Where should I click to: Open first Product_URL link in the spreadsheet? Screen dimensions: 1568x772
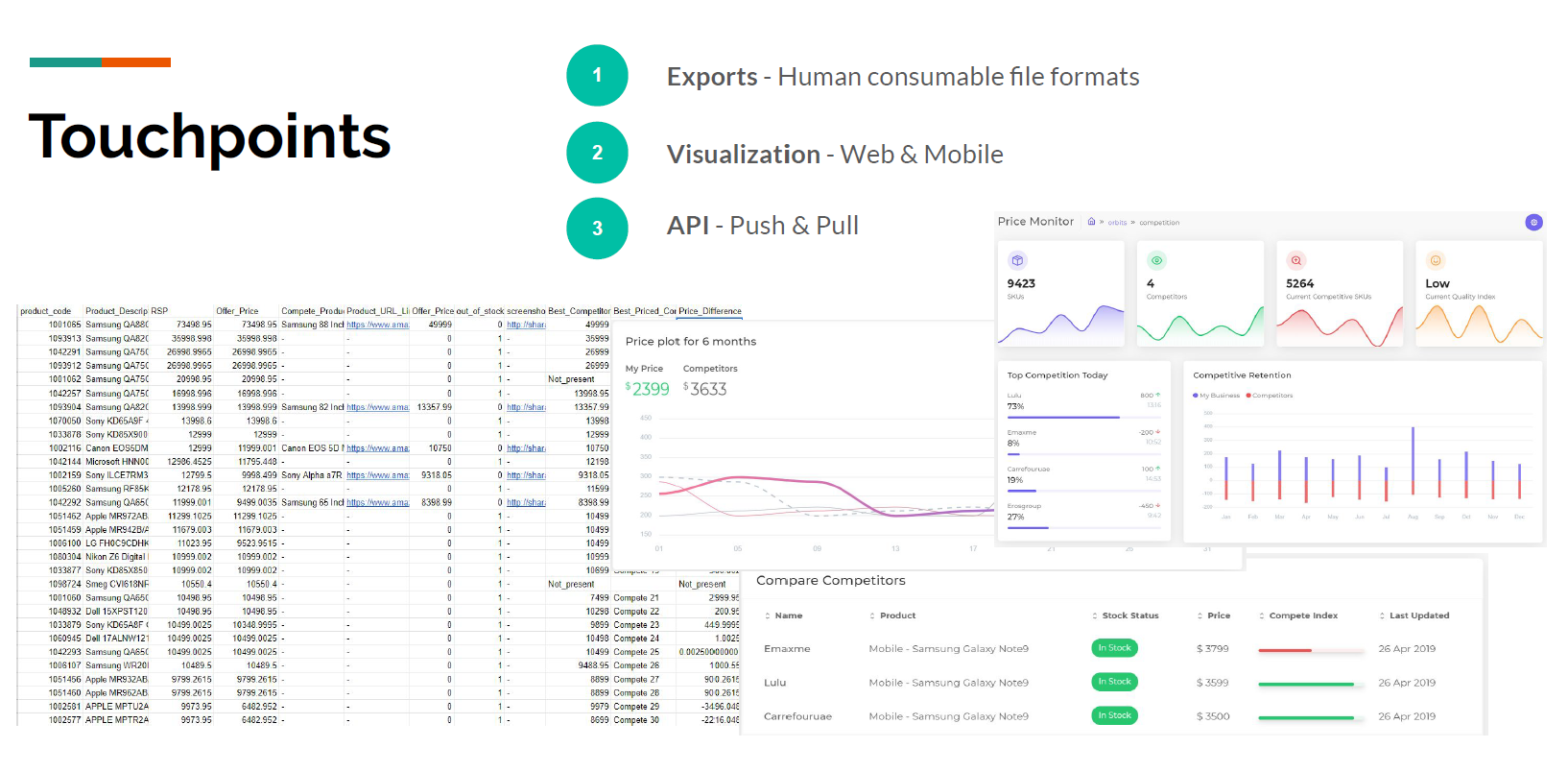pyautogui.click(x=377, y=325)
